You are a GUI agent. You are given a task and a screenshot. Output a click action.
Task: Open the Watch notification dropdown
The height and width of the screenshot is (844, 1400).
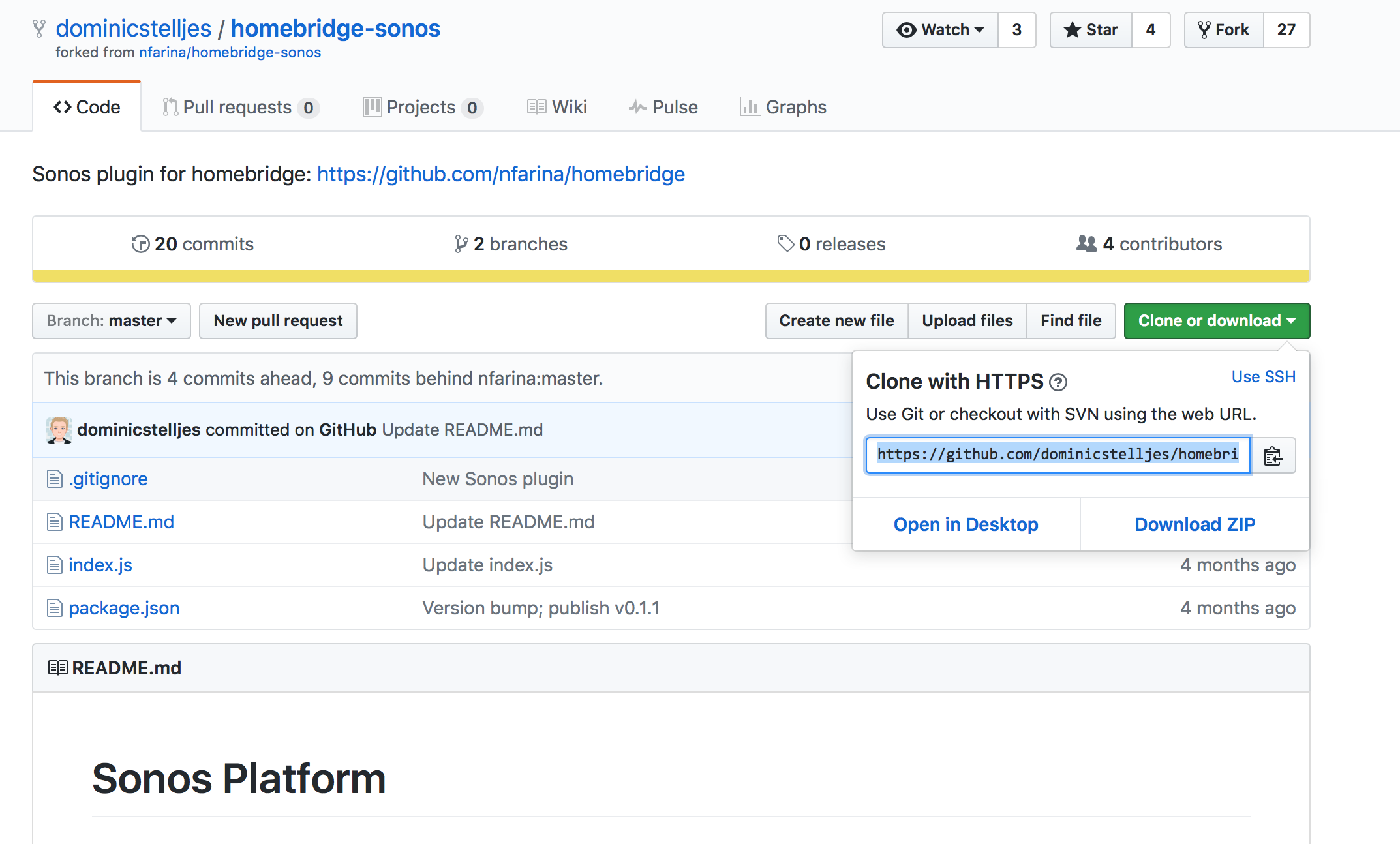point(940,30)
